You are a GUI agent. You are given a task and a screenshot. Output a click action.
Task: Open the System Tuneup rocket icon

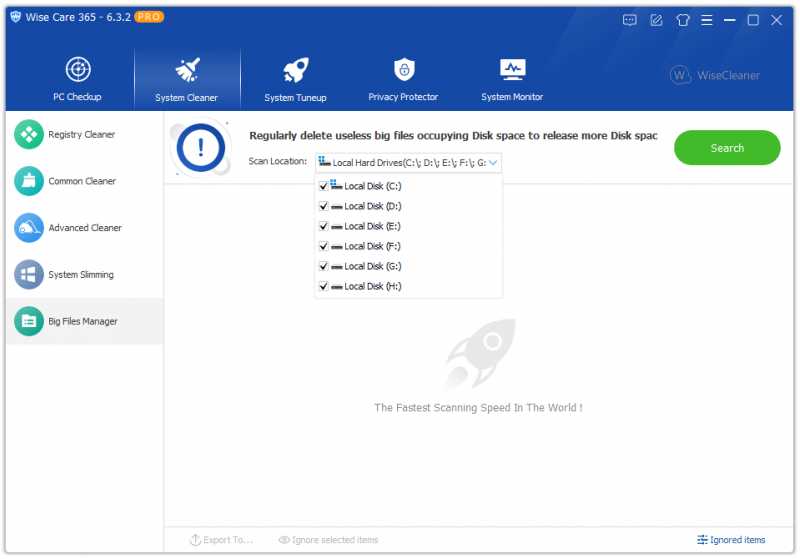(296, 70)
